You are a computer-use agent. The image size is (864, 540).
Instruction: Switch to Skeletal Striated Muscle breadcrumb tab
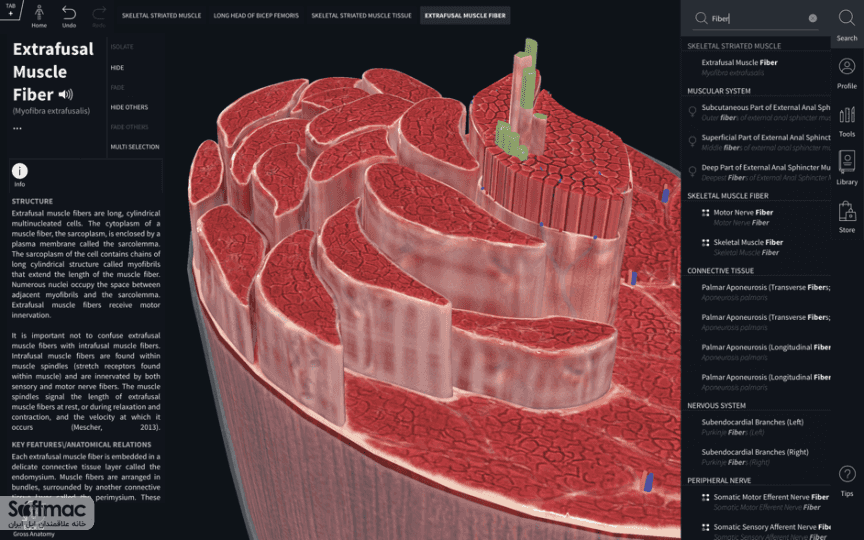pyautogui.click(x=161, y=15)
